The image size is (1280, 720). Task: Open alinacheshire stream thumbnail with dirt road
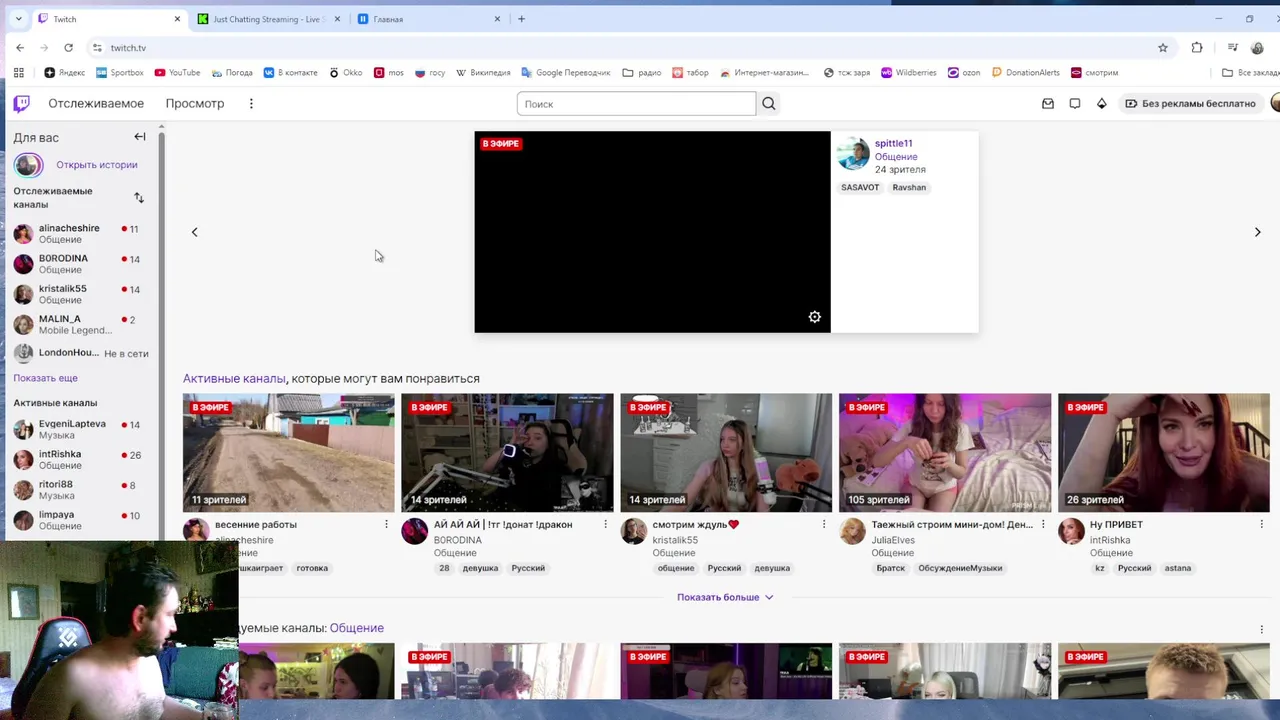pyautogui.click(x=288, y=452)
